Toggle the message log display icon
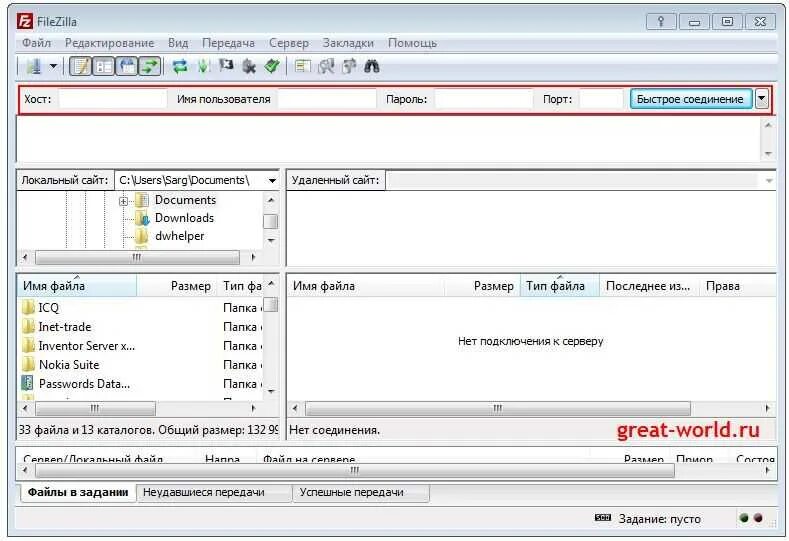The image size is (789, 541). pos(81,66)
